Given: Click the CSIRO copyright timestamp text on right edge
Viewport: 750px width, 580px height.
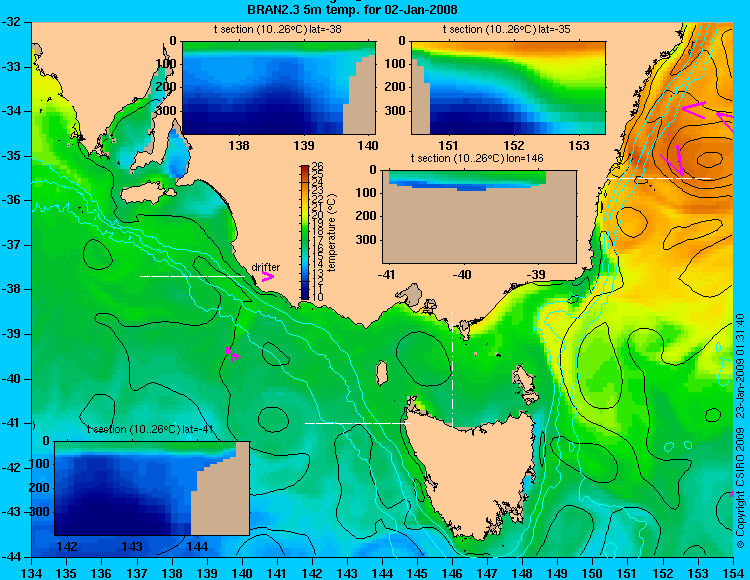Looking at the screenshot, I should 740,431.
